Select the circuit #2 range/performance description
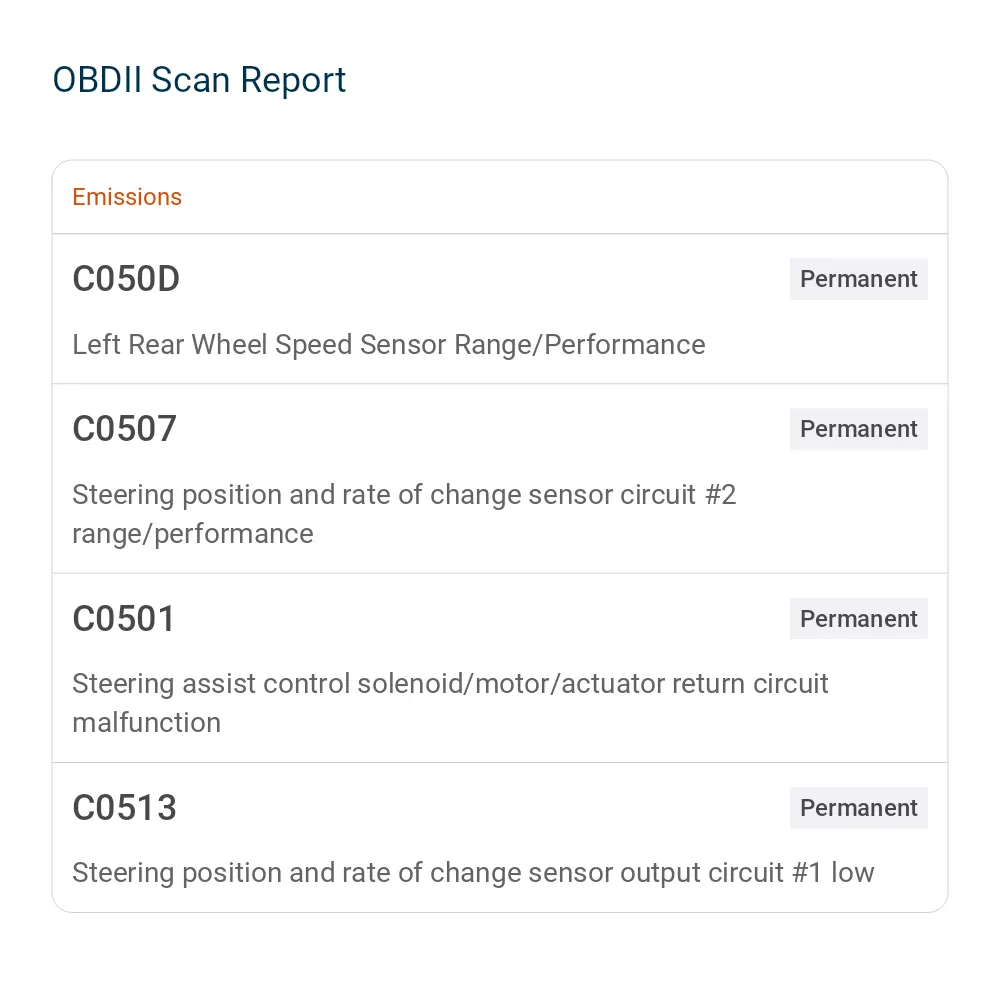The image size is (1000, 1000). click(404, 514)
